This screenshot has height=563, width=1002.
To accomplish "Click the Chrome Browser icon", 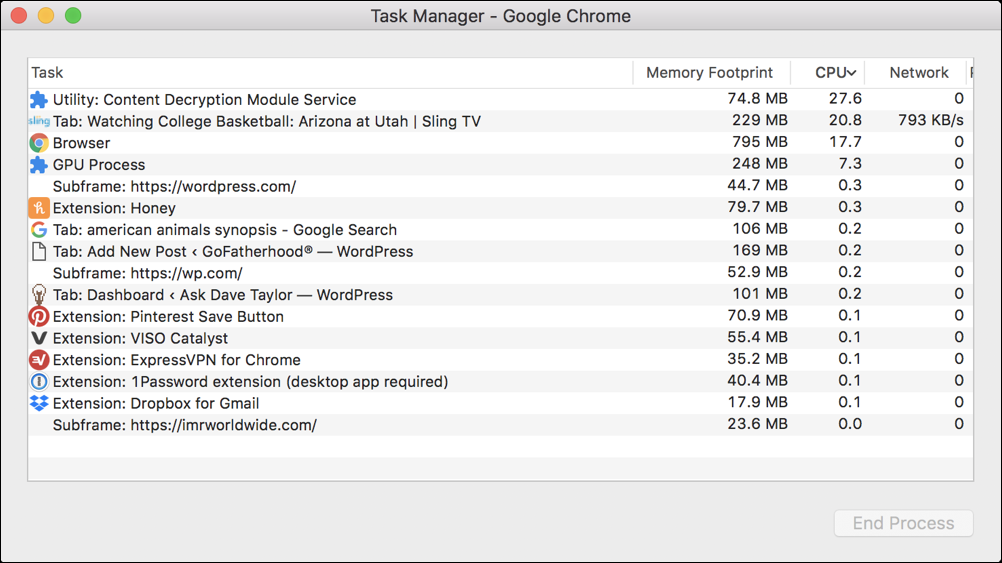I will [39, 143].
